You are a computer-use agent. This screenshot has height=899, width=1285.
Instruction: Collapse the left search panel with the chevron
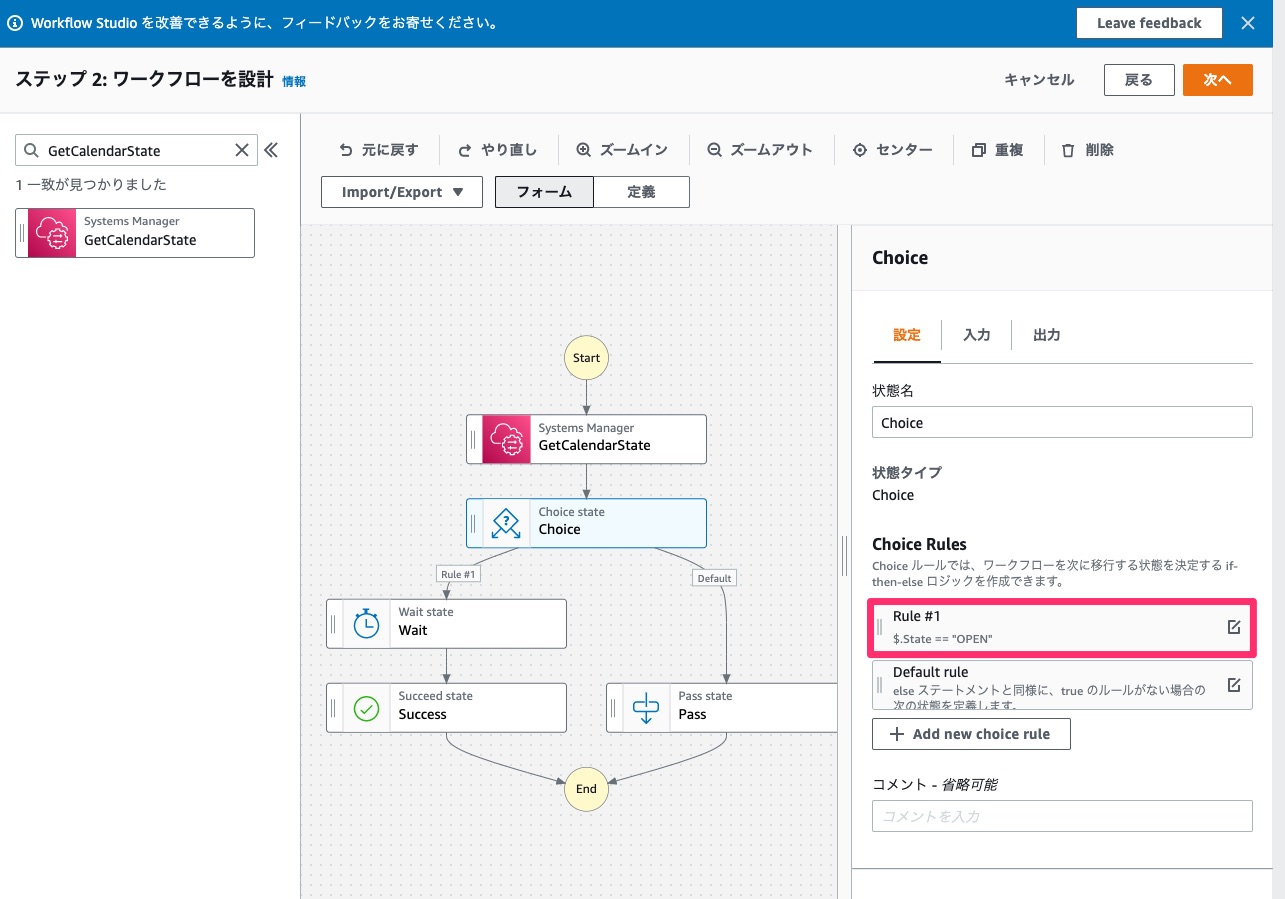pyautogui.click(x=271, y=148)
